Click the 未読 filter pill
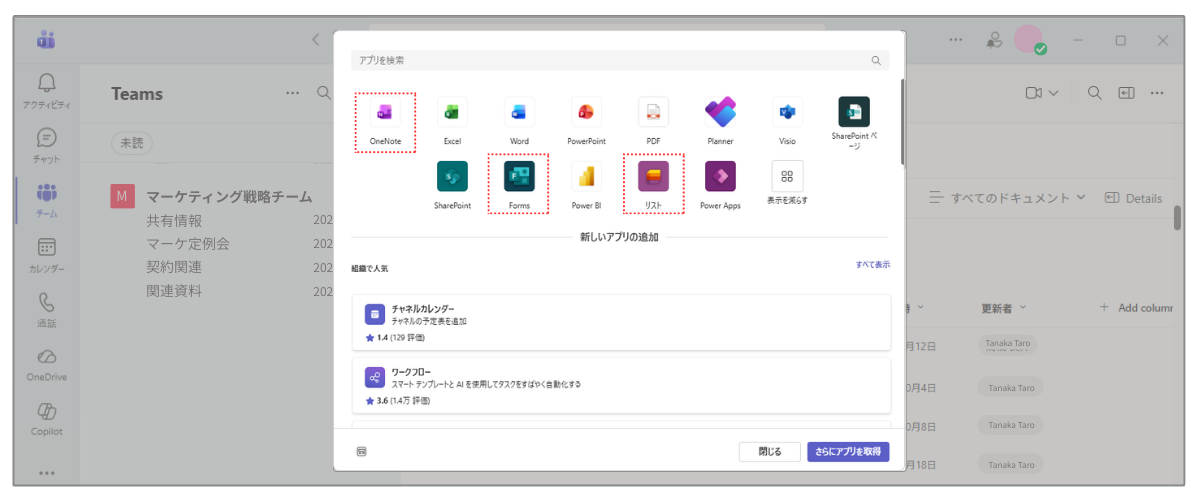The width and height of the screenshot is (1200, 500). 131,144
